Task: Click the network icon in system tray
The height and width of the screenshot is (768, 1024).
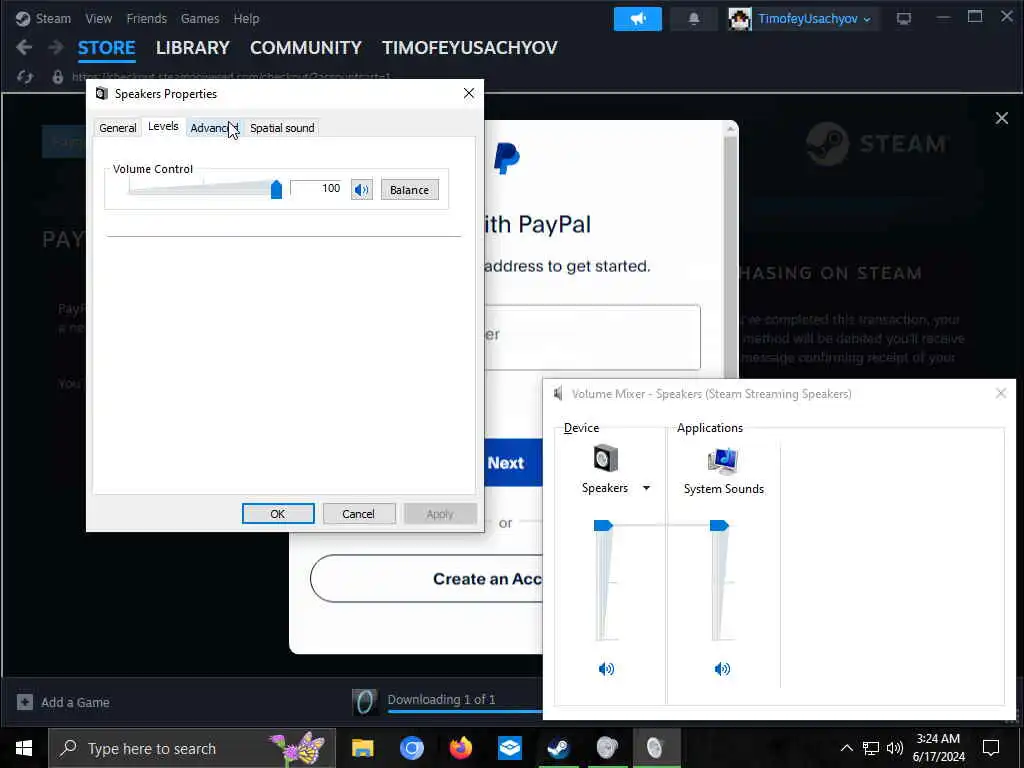Action: pyautogui.click(x=871, y=748)
